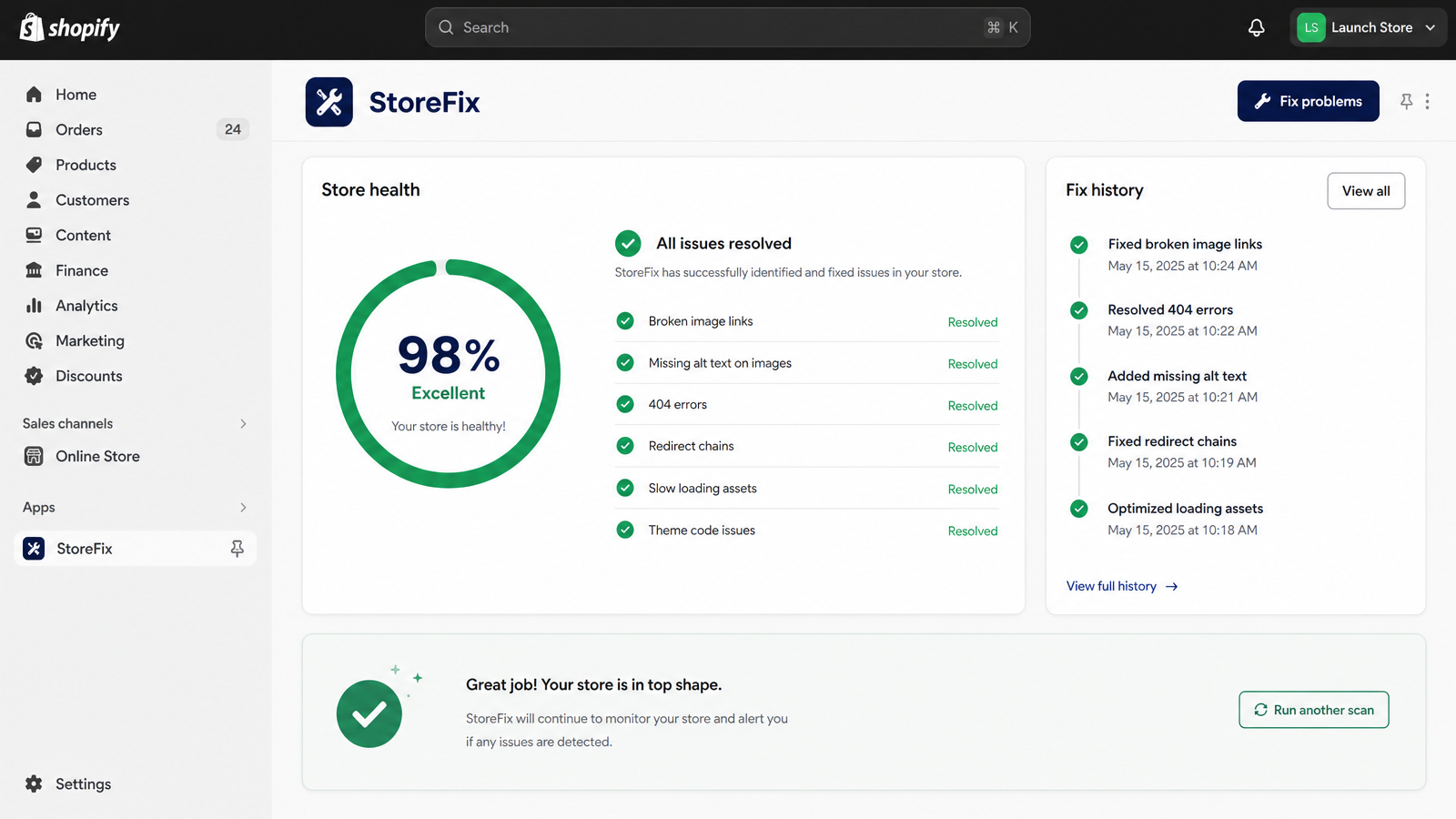Image resolution: width=1456 pixels, height=819 pixels.
Task: Click the Store health heading
Action: point(370,190)
